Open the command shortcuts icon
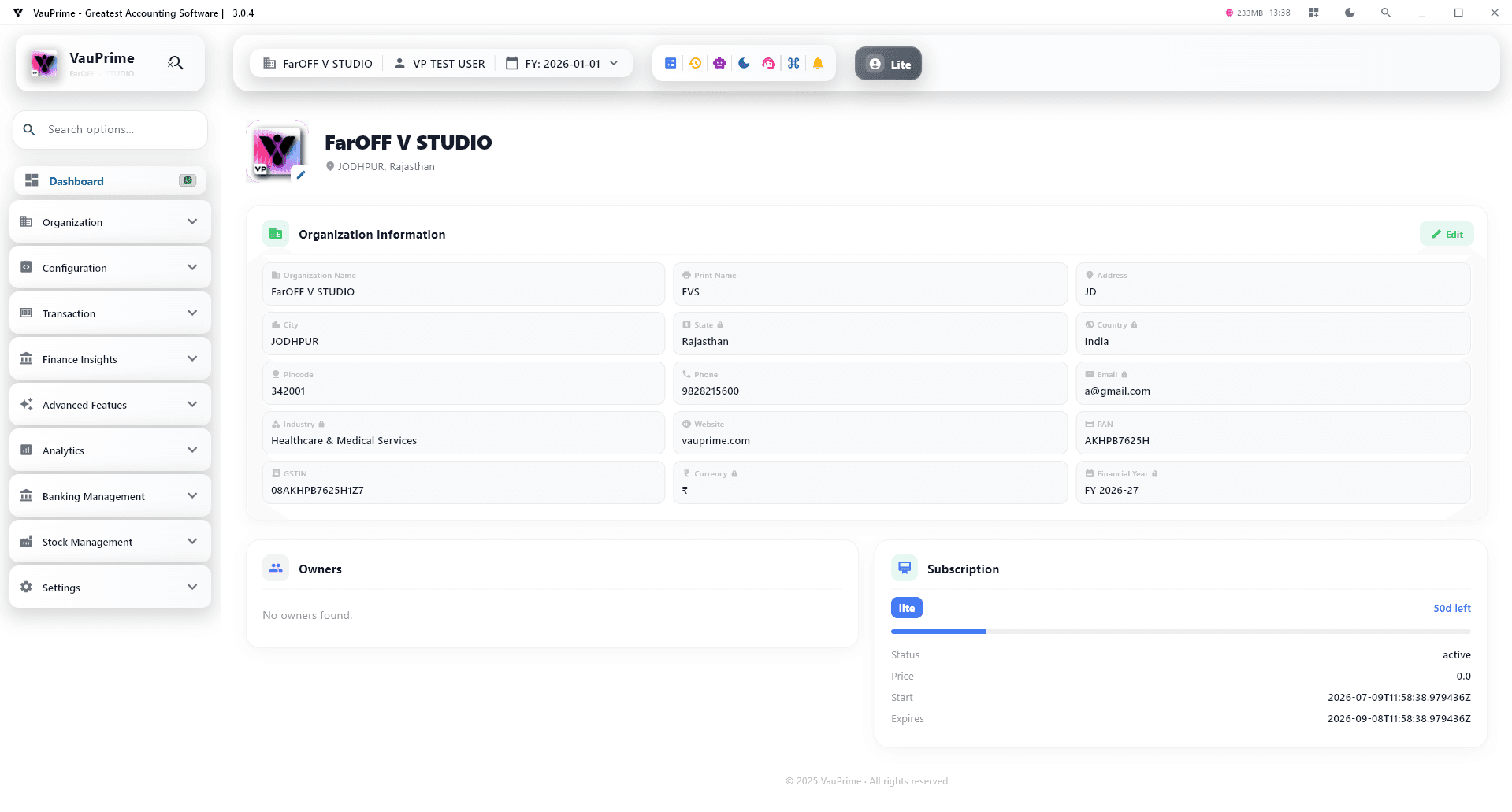Screen dimensions: 1512x812 pos(793,64)
